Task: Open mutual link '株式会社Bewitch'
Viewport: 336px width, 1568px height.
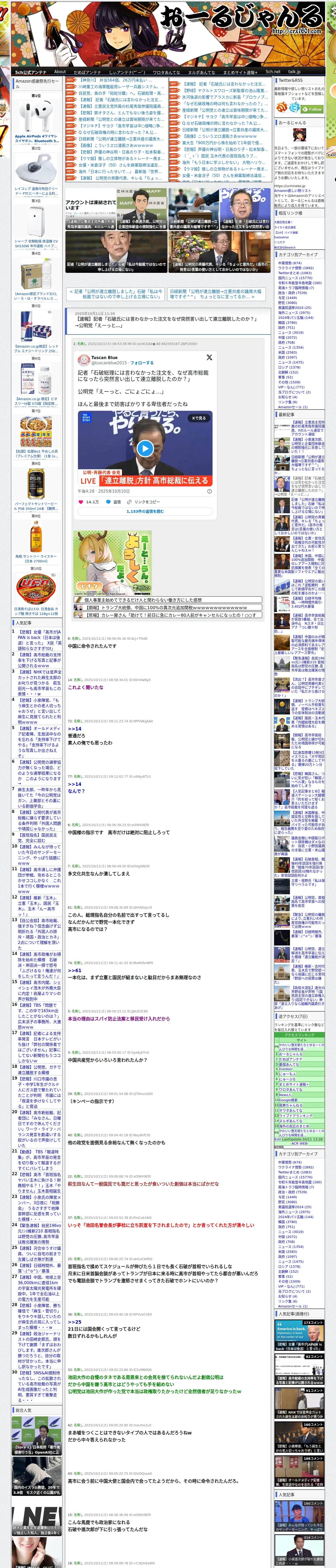Action: pyautogui.click(x=285, y=247)
